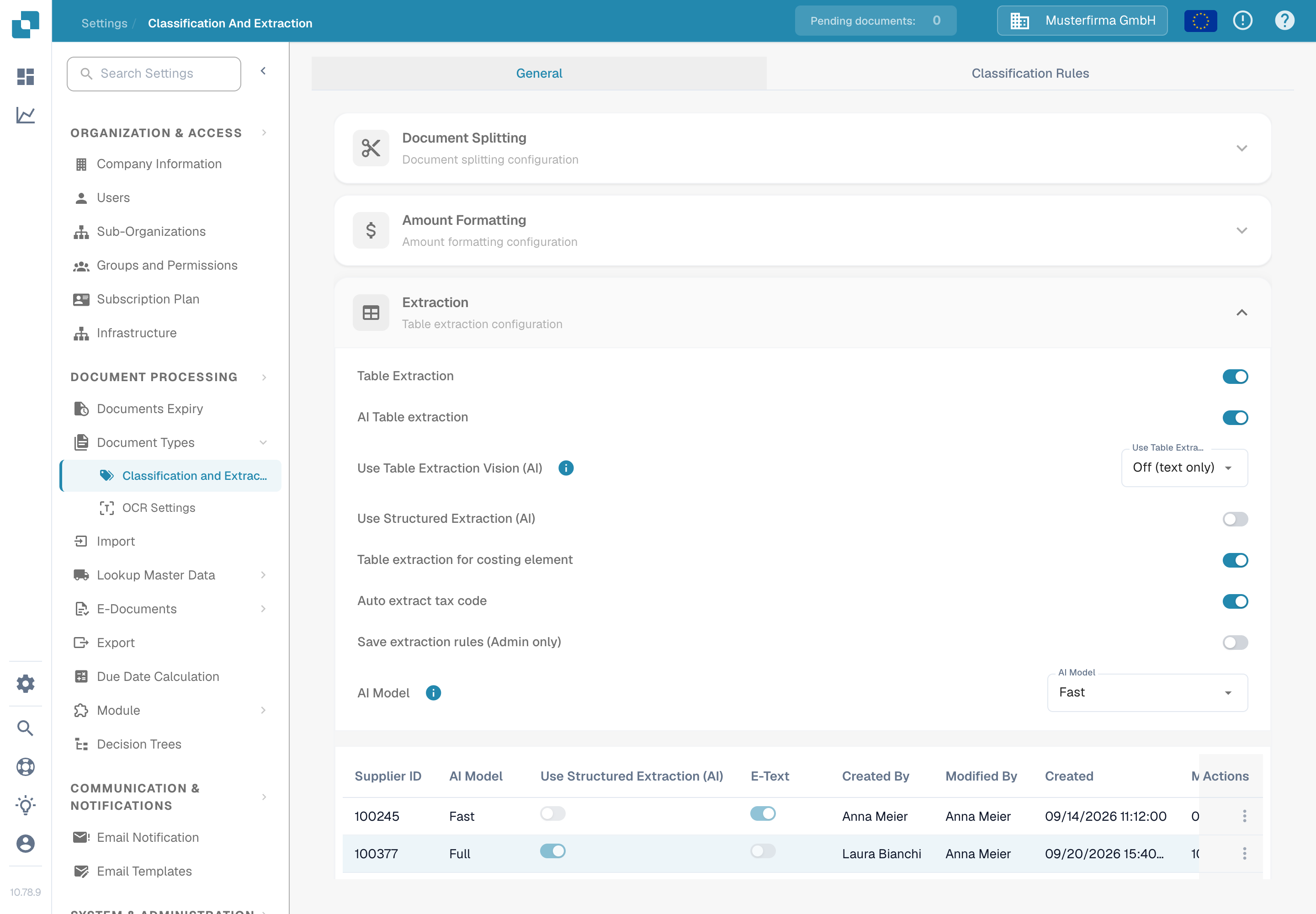Enable Use Structured Extraction (AI) switch
This screenshot has height=914, width=1316.
tap(1235, 519)
